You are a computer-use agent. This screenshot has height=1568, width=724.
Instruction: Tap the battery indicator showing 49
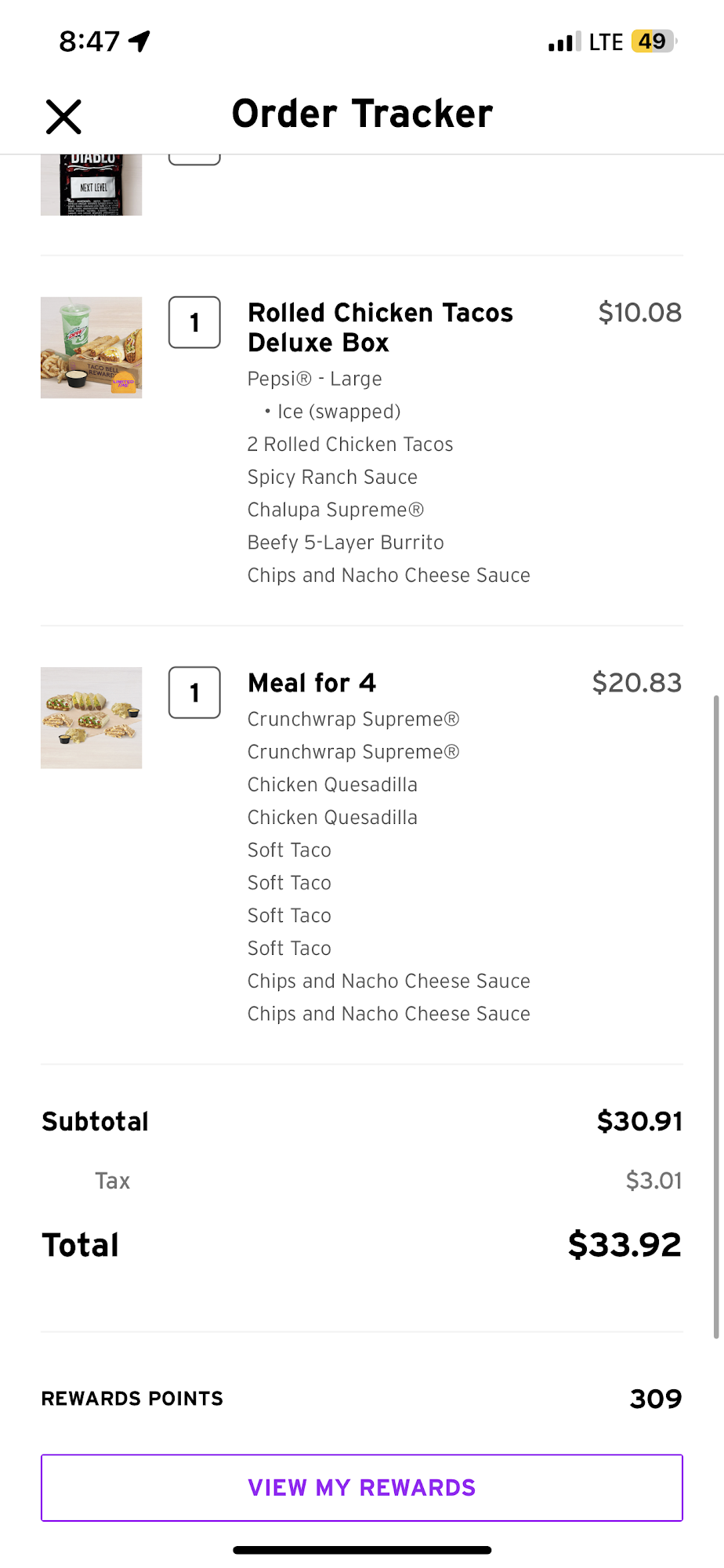pos(653,41)
